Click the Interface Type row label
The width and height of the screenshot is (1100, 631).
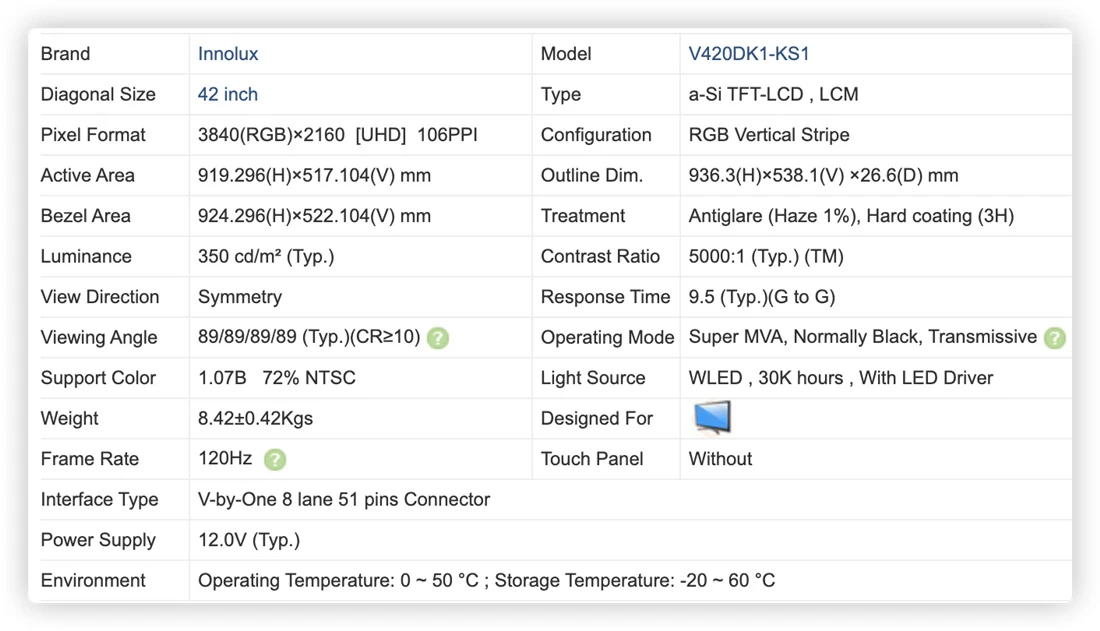[100, 499]
